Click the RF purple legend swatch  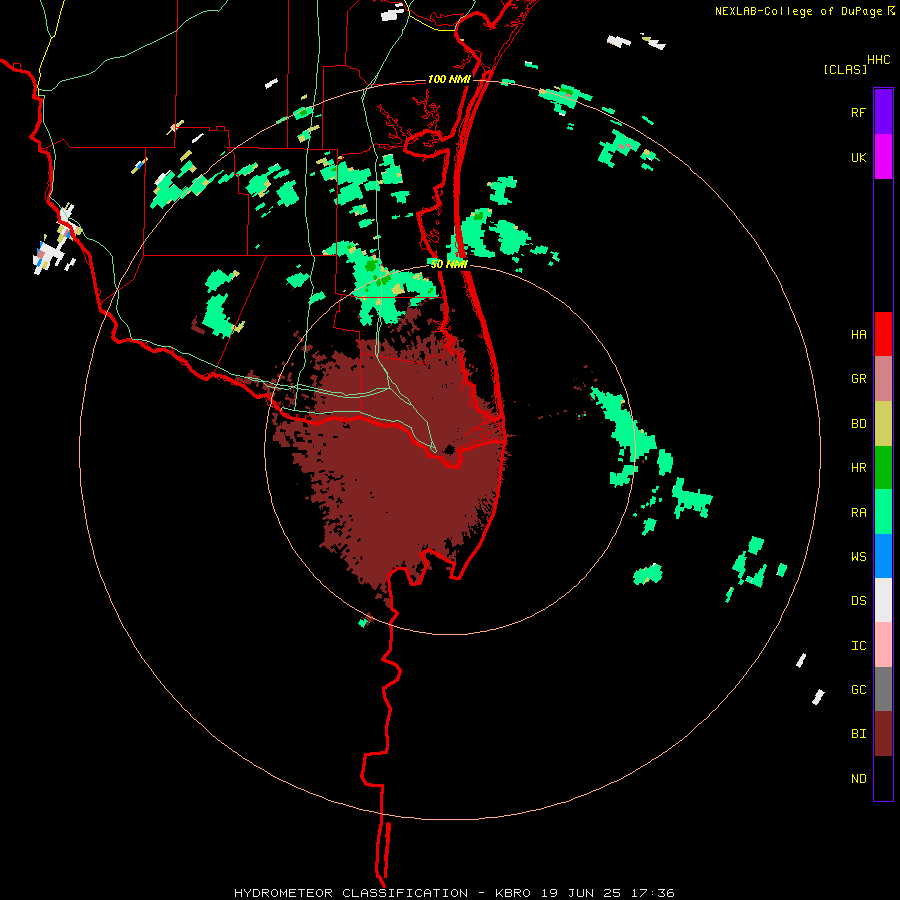883,112
